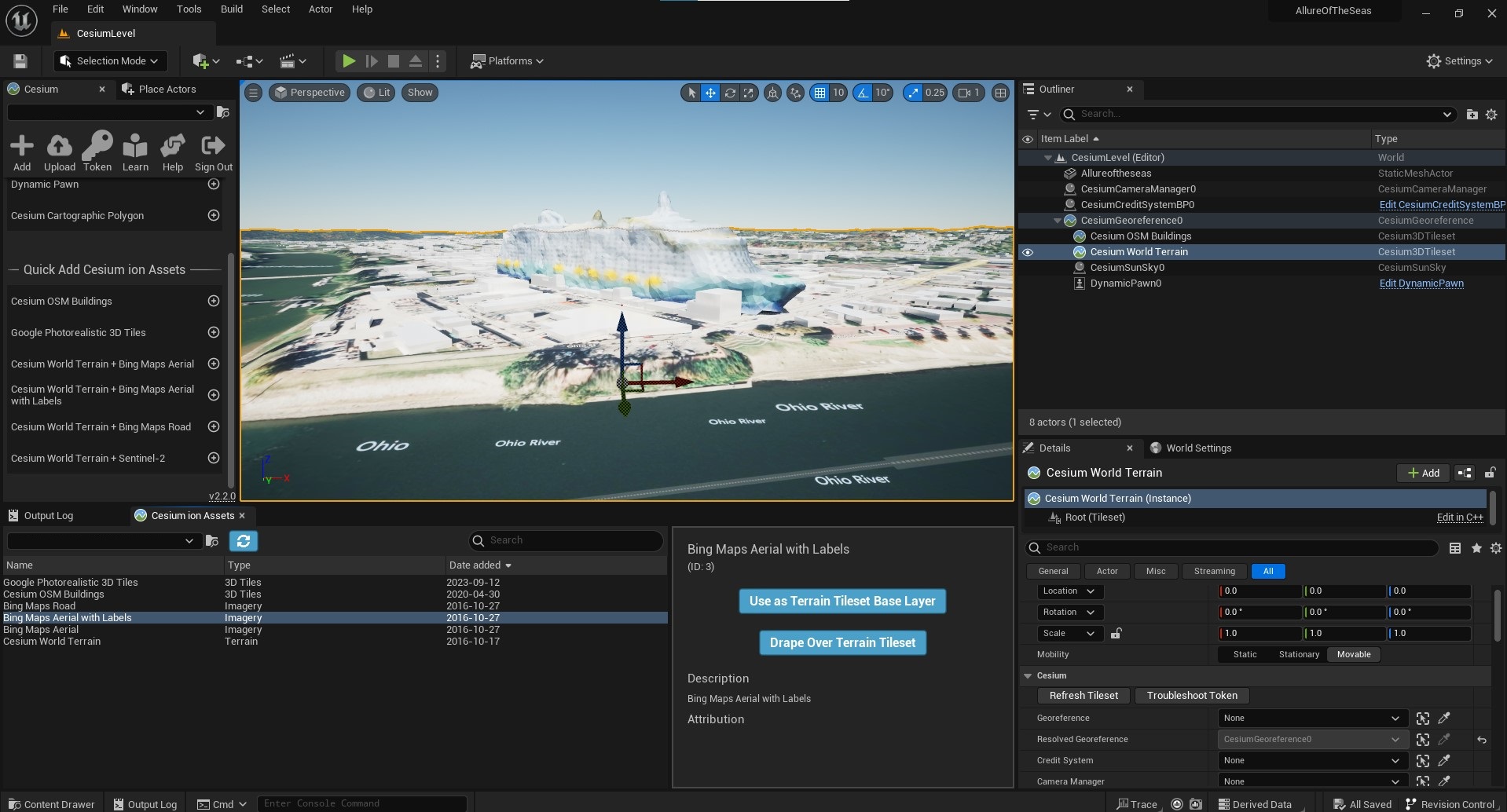Click Drape Over Terrain Tileset button
Screen dimensions: 1507x812
click(x=842, y=643)
